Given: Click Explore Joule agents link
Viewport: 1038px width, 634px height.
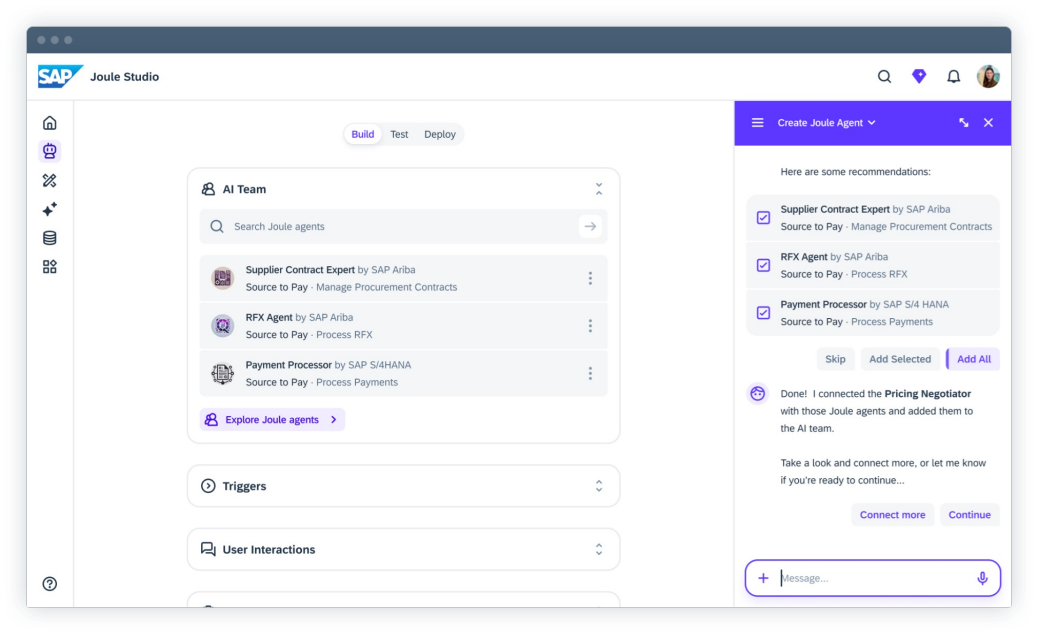Looking at the screenshot, I should 273,420.
